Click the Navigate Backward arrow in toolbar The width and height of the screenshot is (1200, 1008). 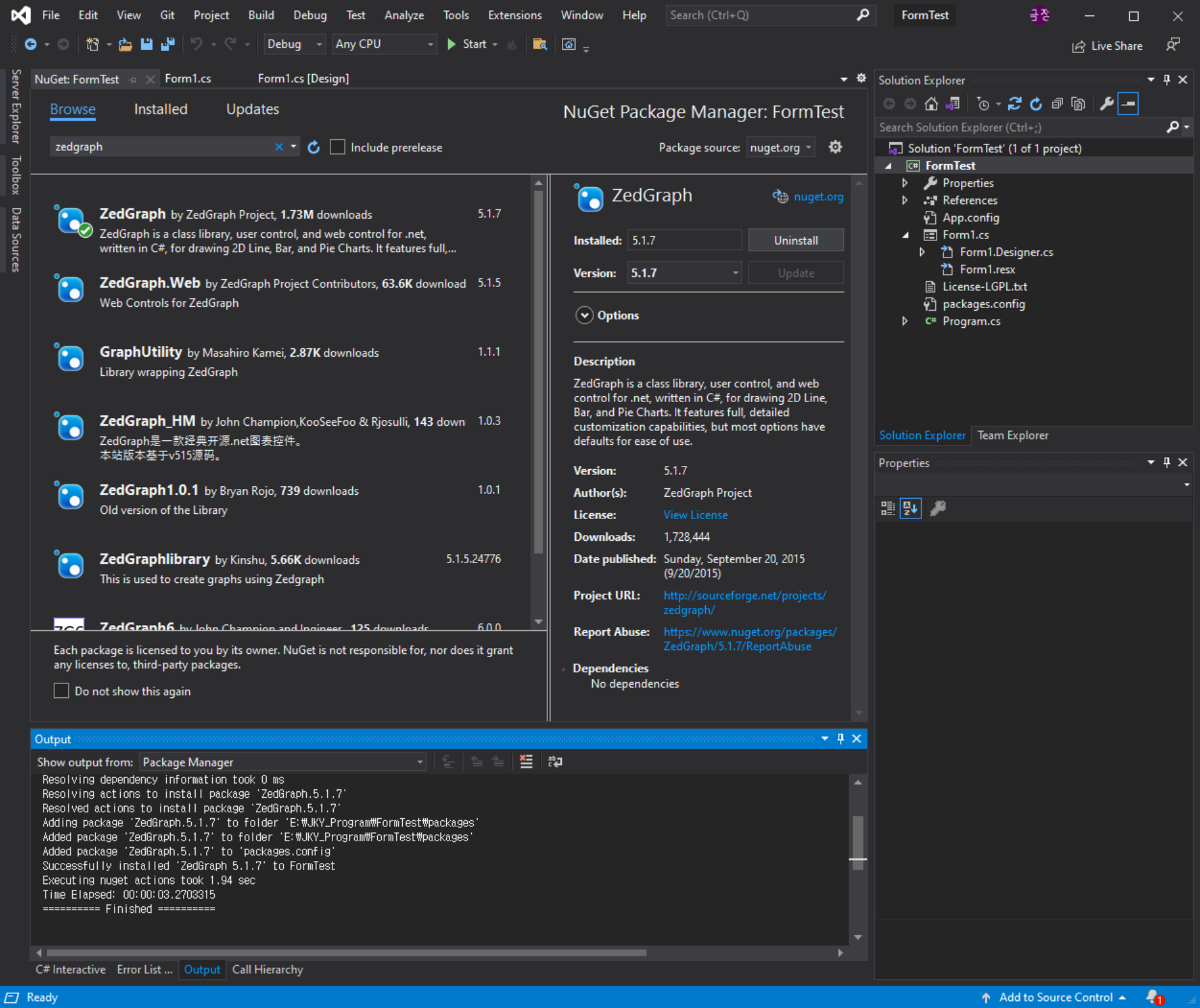[30, 44]
